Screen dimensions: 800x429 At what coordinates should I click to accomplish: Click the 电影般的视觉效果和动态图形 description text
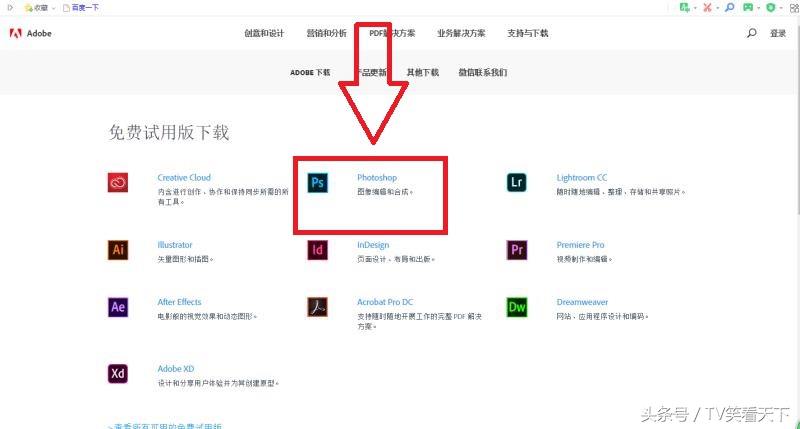point(207,316)
